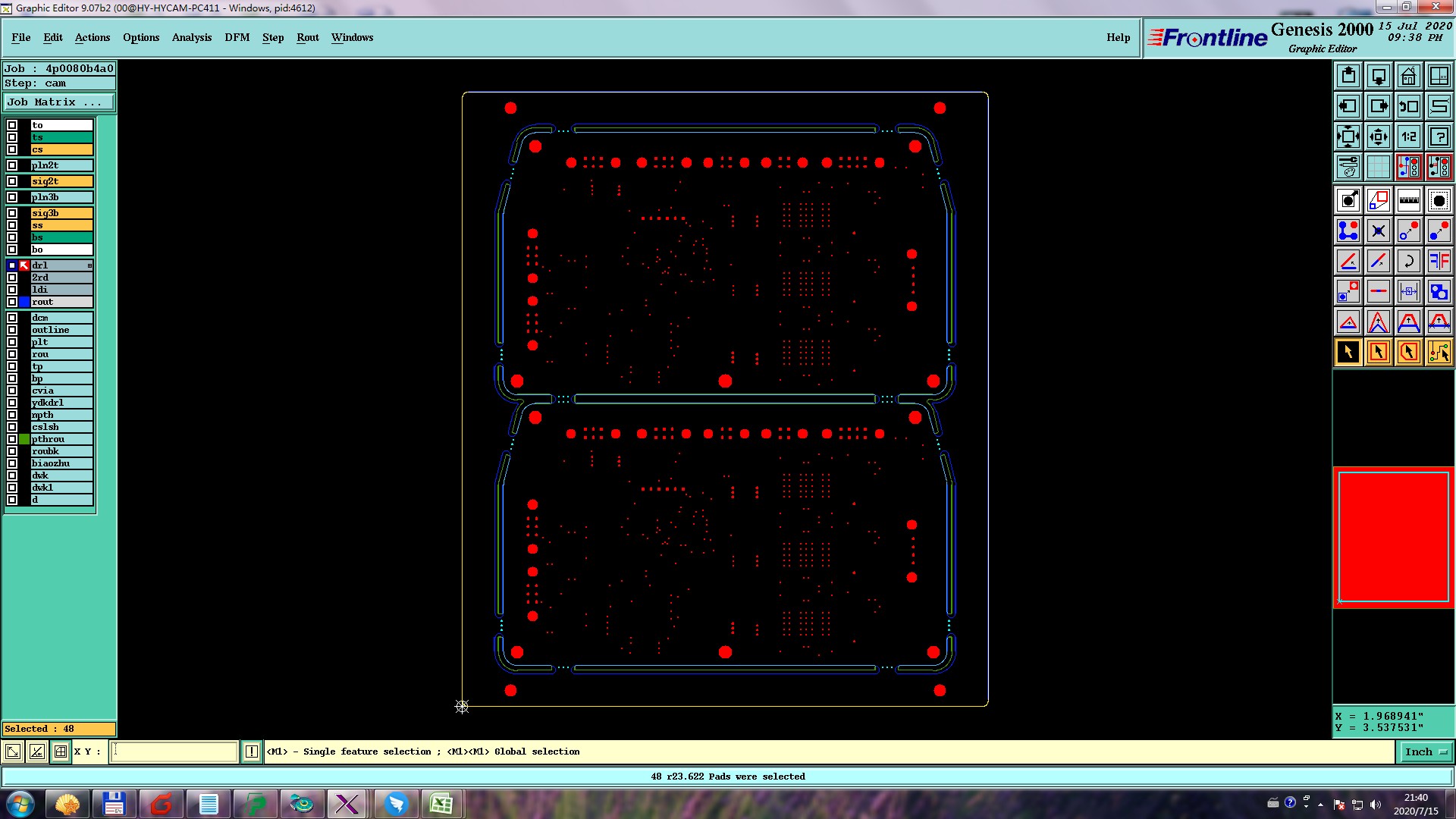Viewport: 1456px width, 819px height.
Task: Click the pan down view icon
Action: point(1378,76)
